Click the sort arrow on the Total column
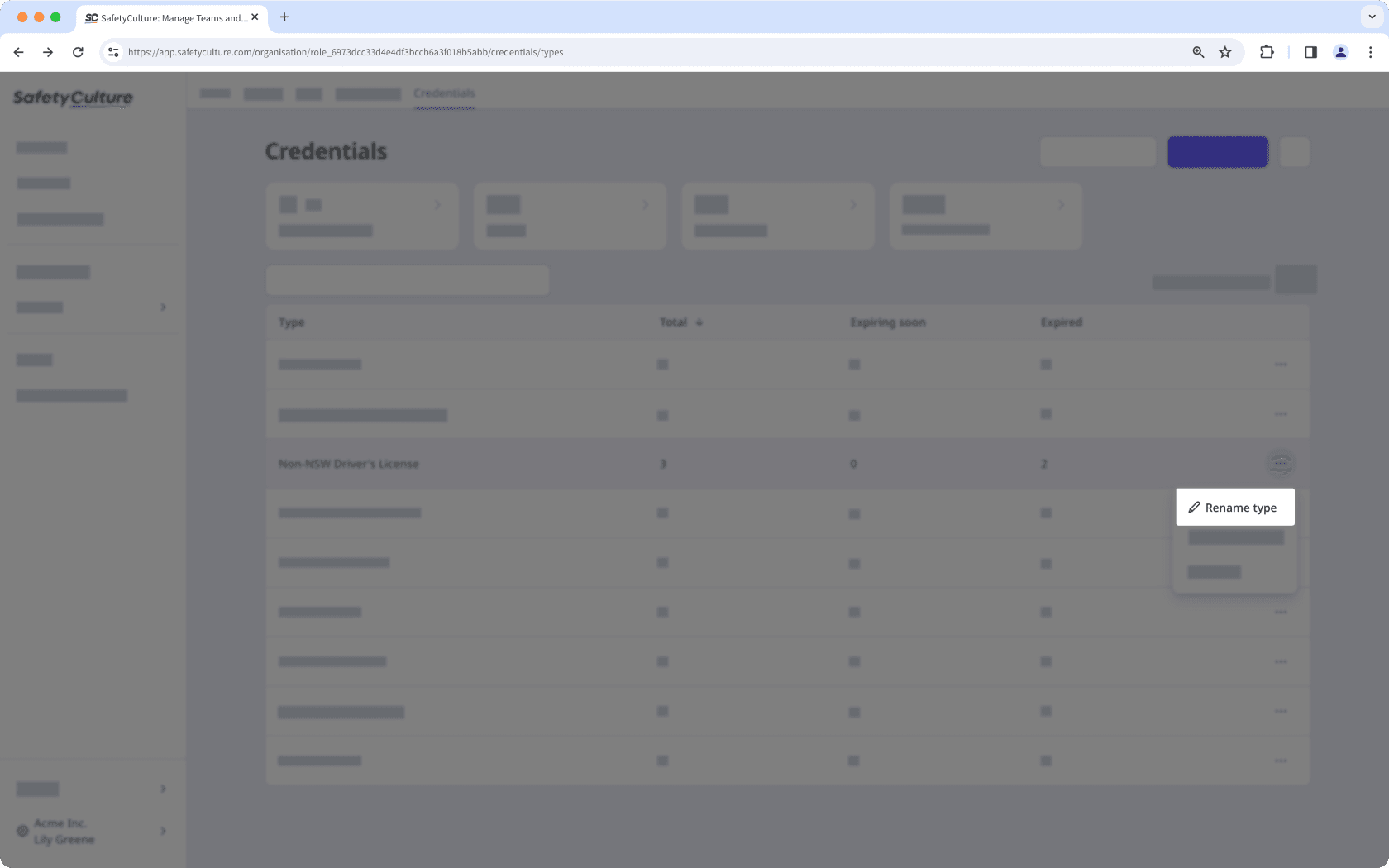The height and width of the screenshot is (868, 1389). pos(699,322)
